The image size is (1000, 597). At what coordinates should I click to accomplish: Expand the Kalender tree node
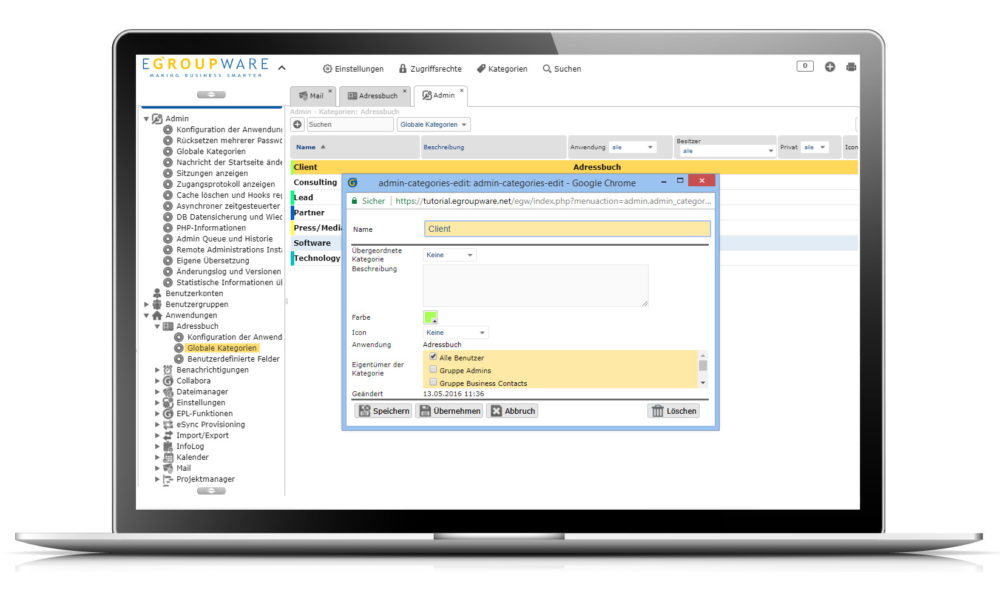pos(157,457)
